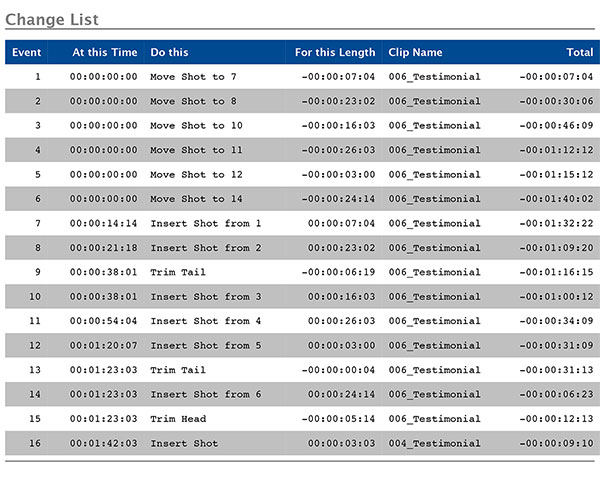
Task: Click total -00:01:40:02
Action: [556, 199]
